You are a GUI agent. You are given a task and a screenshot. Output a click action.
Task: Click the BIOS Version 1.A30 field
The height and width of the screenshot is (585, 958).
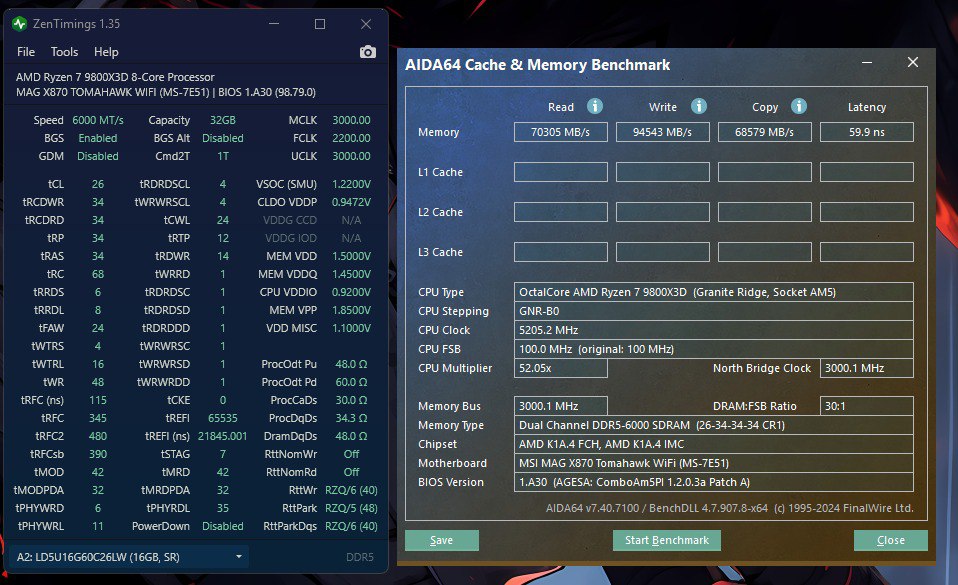(x=714, y=482)
